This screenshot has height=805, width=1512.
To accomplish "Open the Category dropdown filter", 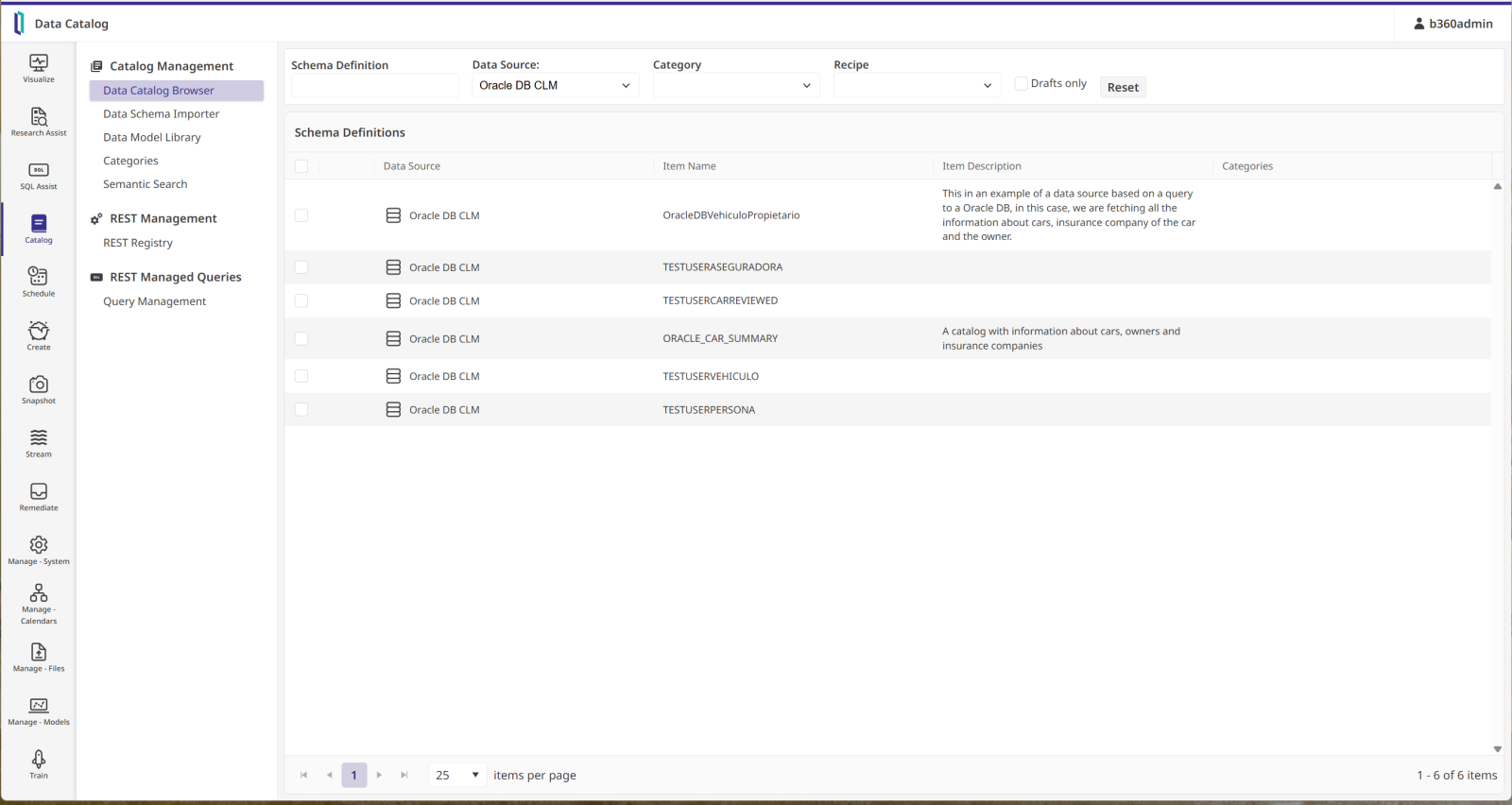I will point(735,86).
